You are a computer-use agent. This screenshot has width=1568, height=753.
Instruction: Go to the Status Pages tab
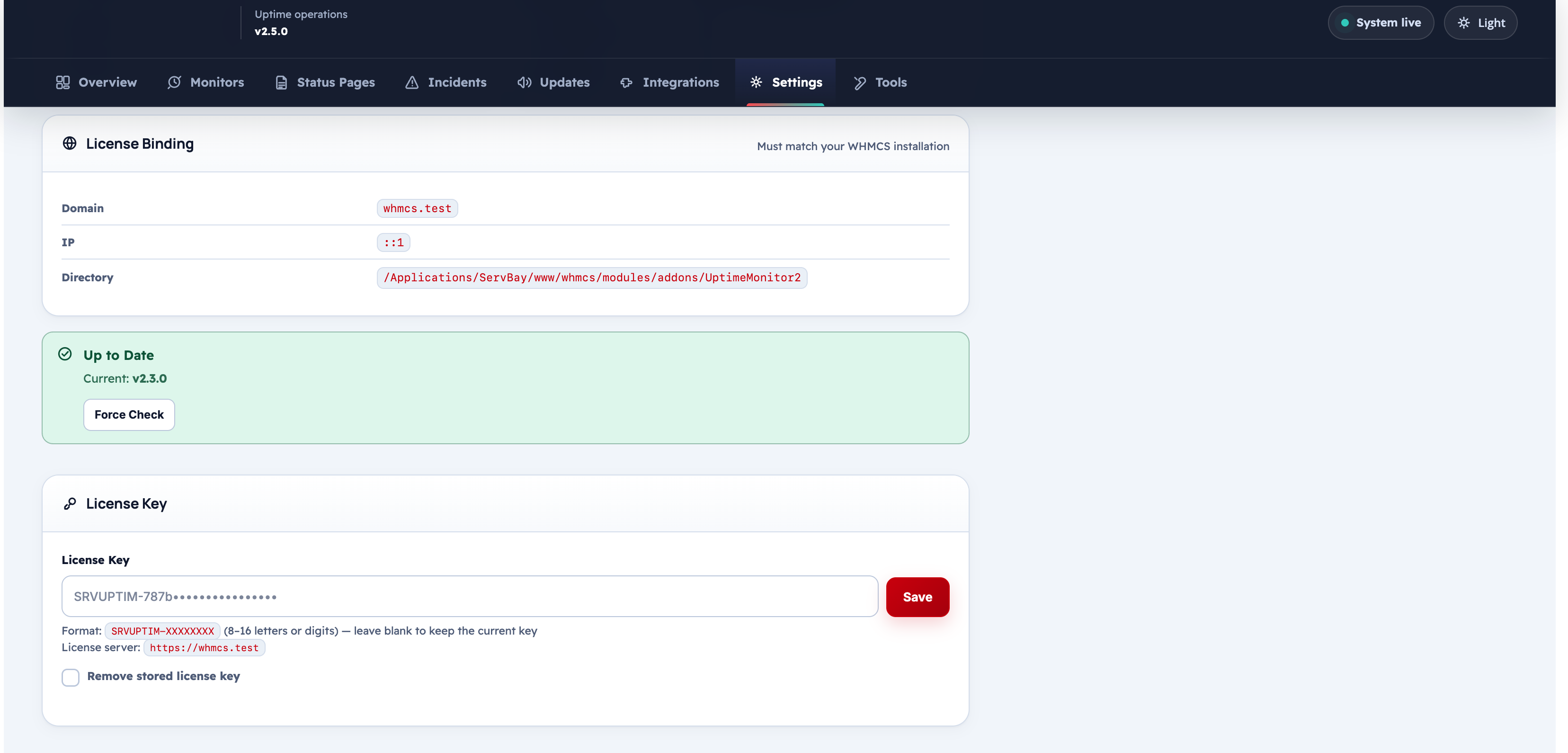click(x=325, y=82)
